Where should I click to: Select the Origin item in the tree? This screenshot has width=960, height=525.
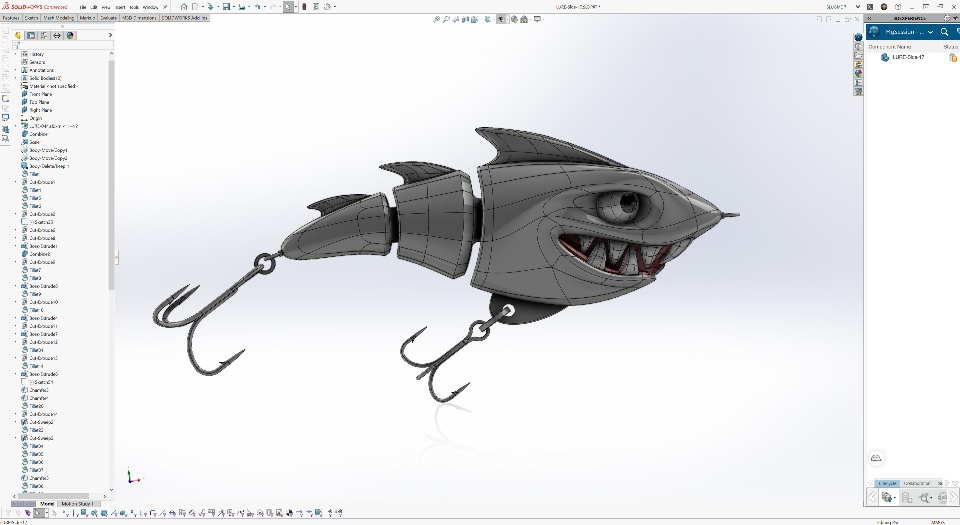tap(36, 118)
